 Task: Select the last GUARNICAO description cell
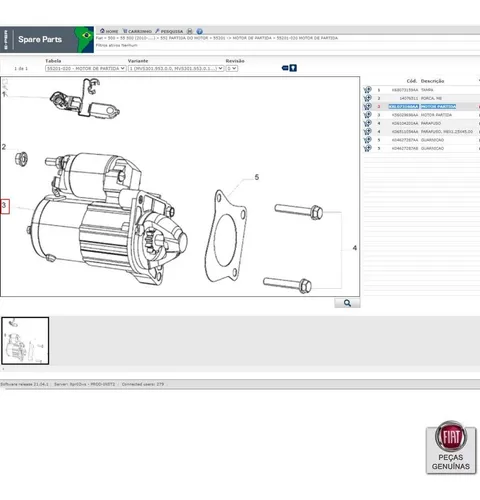click(x=432, y=148)
